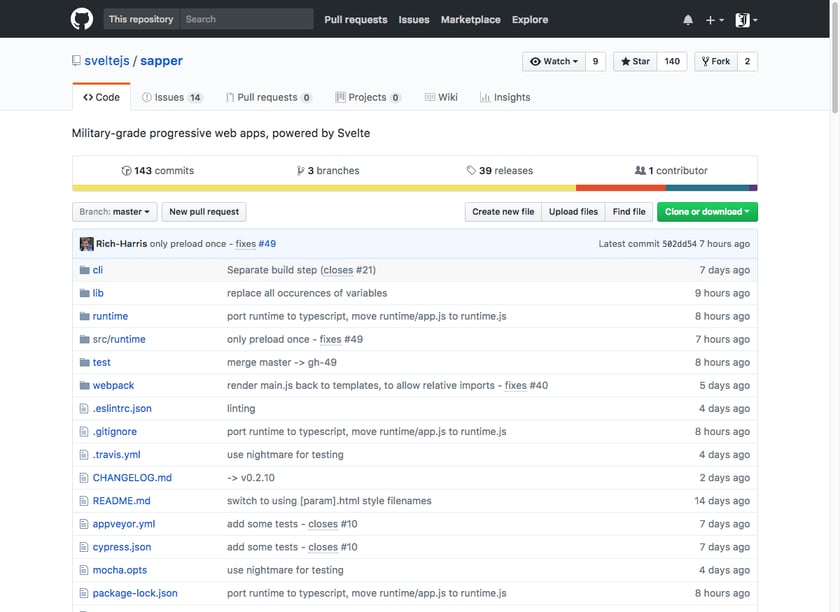Open the sveltejs owner link
The width and height of the screenshot is (840, 612).
(107, 61)
